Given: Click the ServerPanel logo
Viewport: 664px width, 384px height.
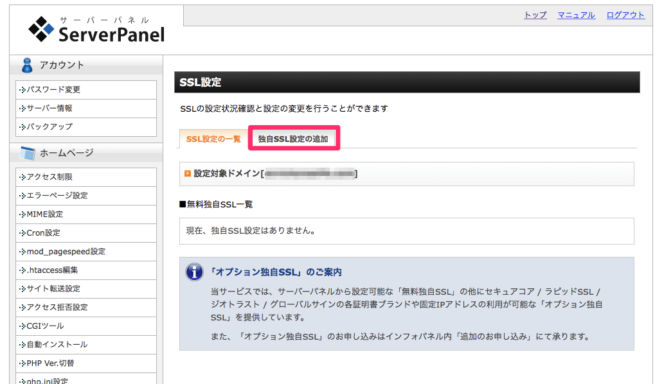Looking at the screenshot, I should (x=97, y=30).
